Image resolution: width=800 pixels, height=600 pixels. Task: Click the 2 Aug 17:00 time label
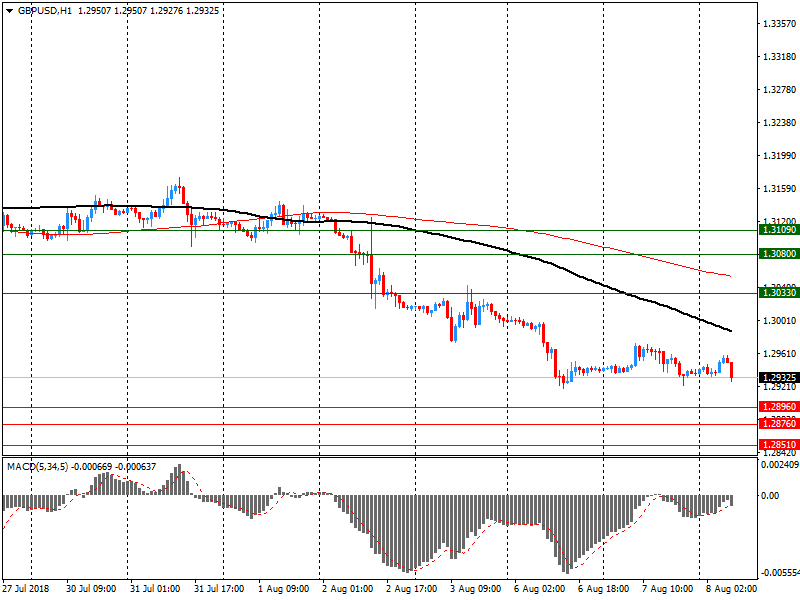coord(411,589)
